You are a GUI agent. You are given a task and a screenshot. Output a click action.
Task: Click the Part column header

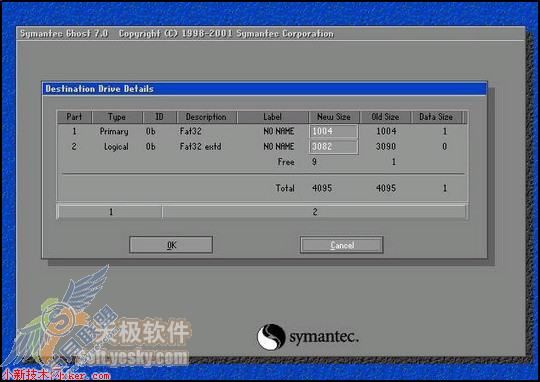[x=74, y=117]
